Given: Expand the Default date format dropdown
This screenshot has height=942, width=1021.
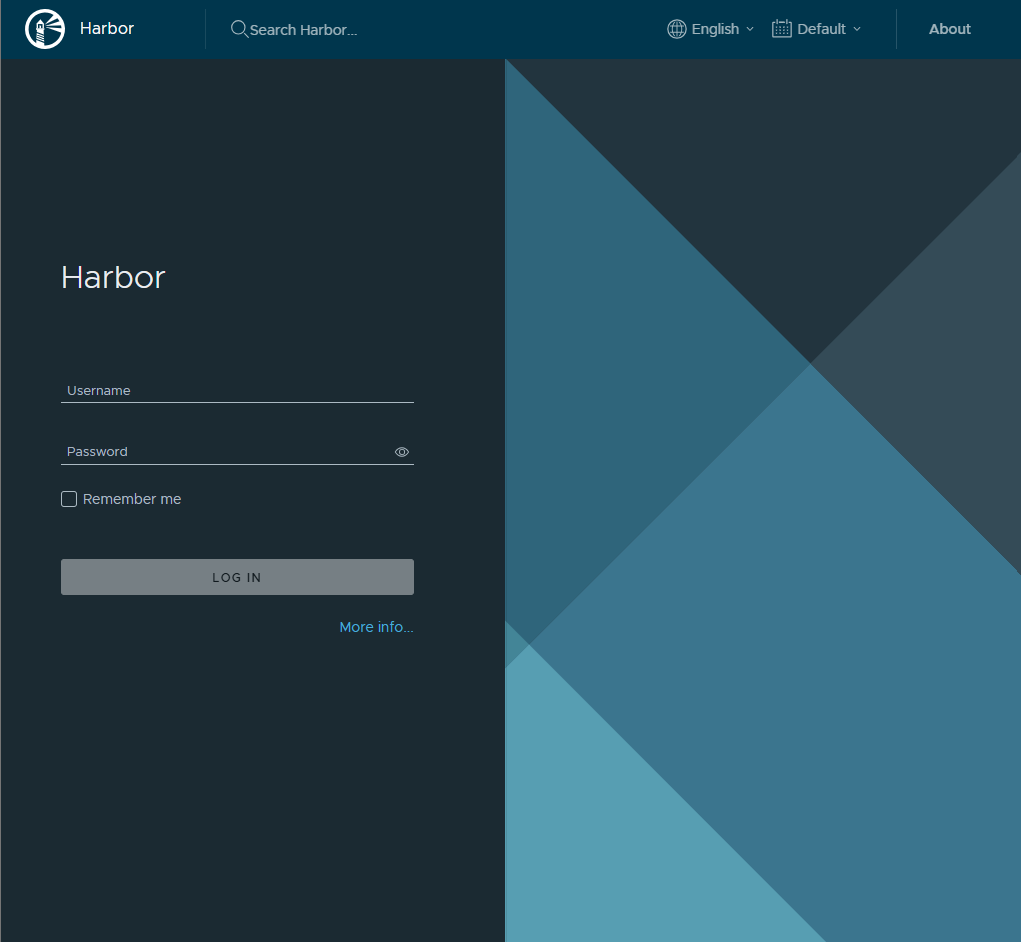Looking at the screenshot, I should tap(821, 29).
